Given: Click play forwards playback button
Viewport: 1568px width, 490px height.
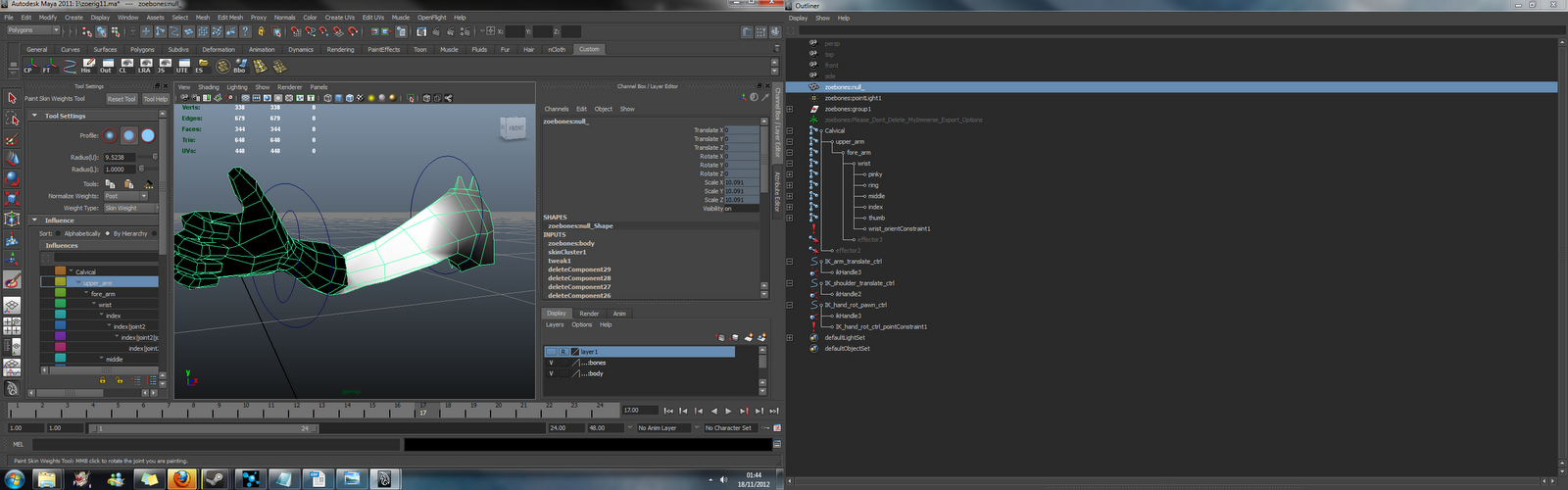Looking at the screenshot, I should click(728, 411).
